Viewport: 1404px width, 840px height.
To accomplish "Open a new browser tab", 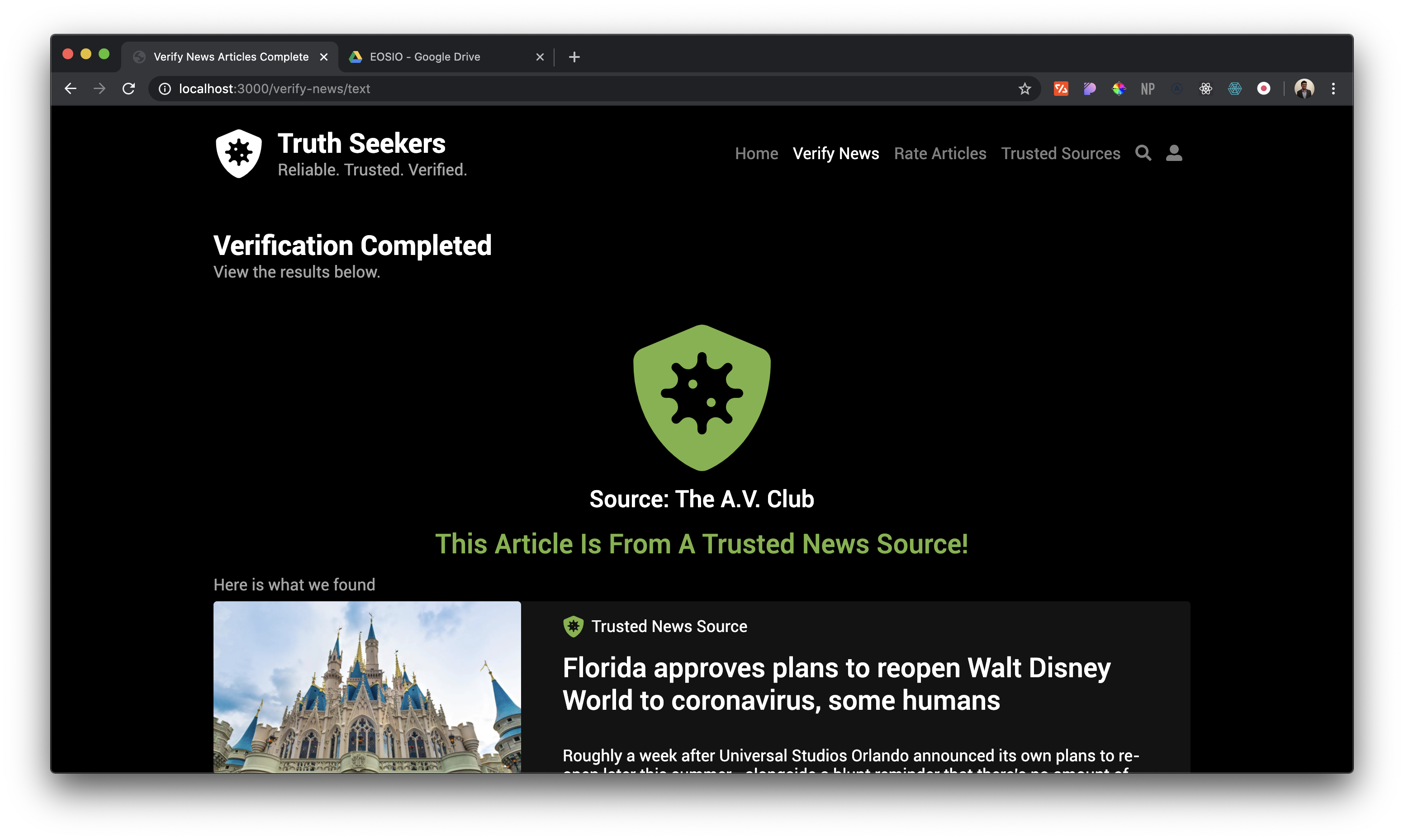I will [x=574, y=57].
